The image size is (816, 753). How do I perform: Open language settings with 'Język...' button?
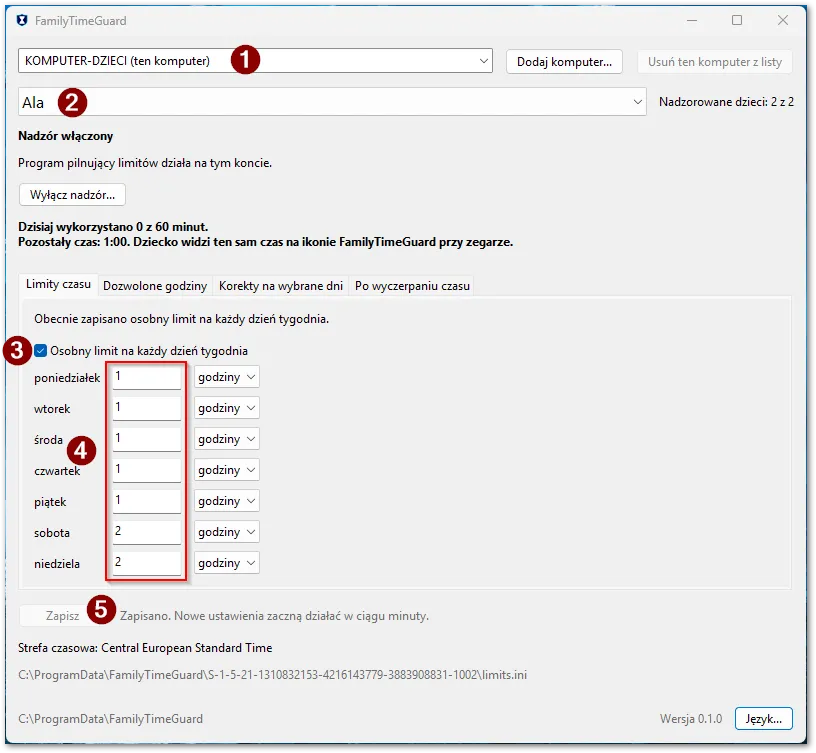pos(763,719)
